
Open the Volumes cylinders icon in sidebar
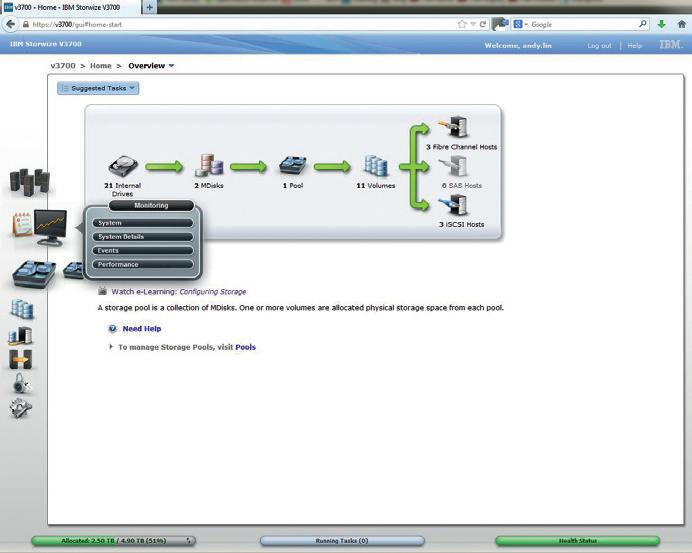coord(22,308)
